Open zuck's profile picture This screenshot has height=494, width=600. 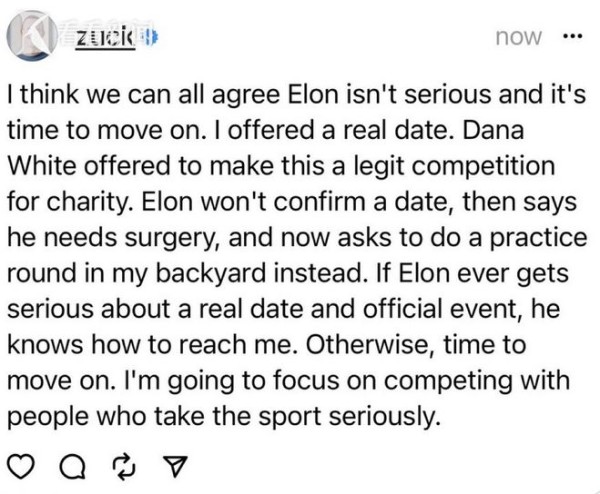coord(33,36)
